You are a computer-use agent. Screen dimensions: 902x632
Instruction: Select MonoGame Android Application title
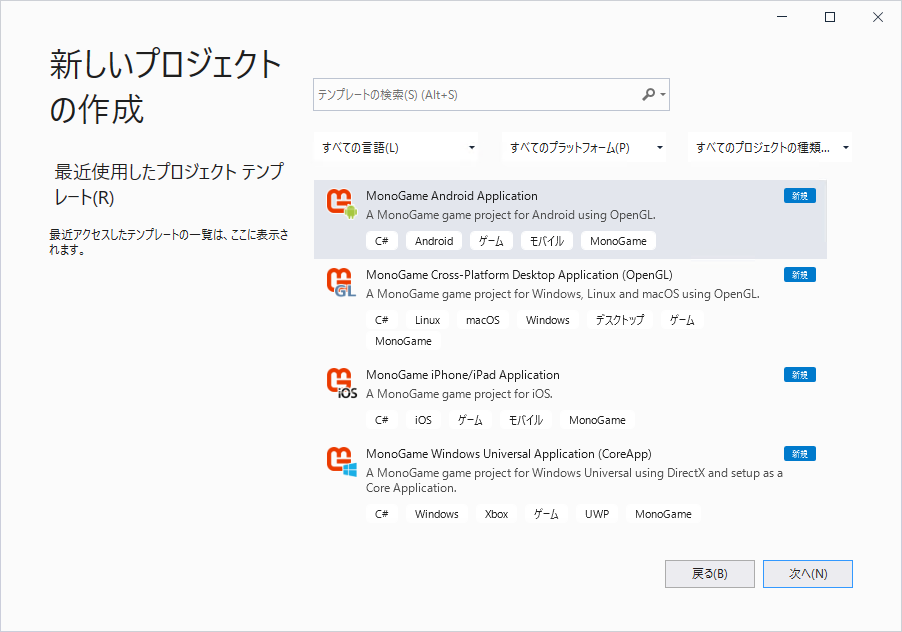pos(452,196)
